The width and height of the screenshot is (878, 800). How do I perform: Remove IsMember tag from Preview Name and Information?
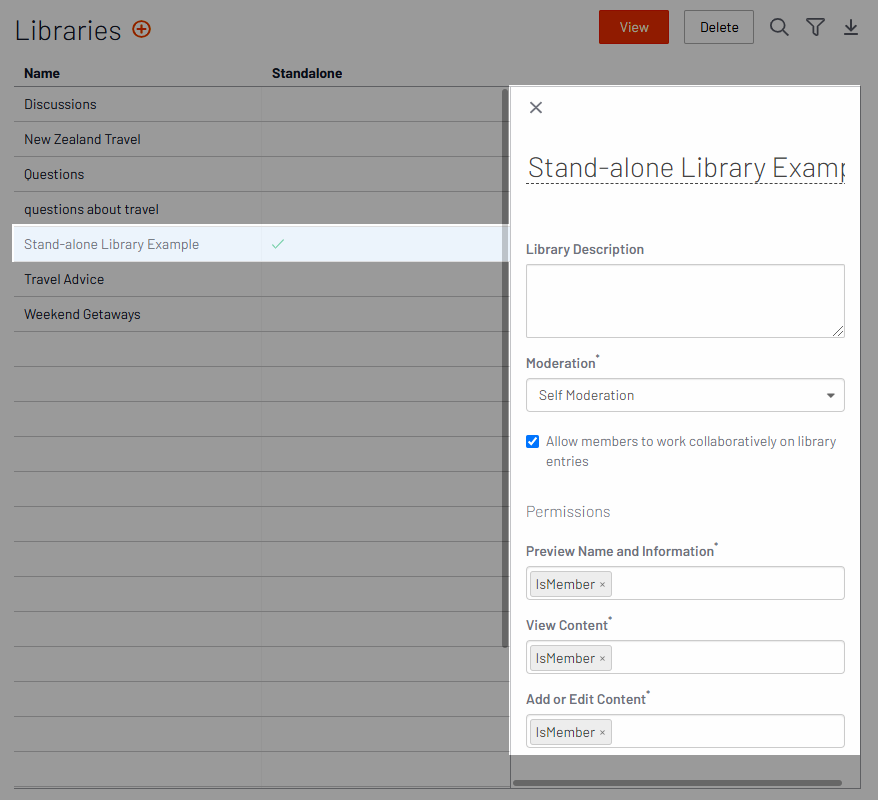click(602, 585)
